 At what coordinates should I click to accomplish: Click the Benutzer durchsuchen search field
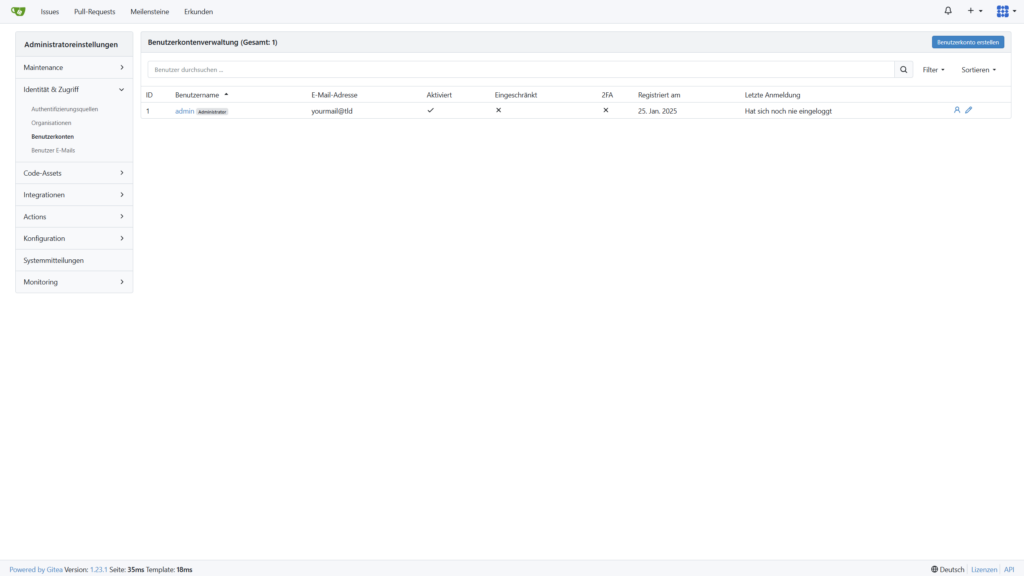tap(520, 70)
